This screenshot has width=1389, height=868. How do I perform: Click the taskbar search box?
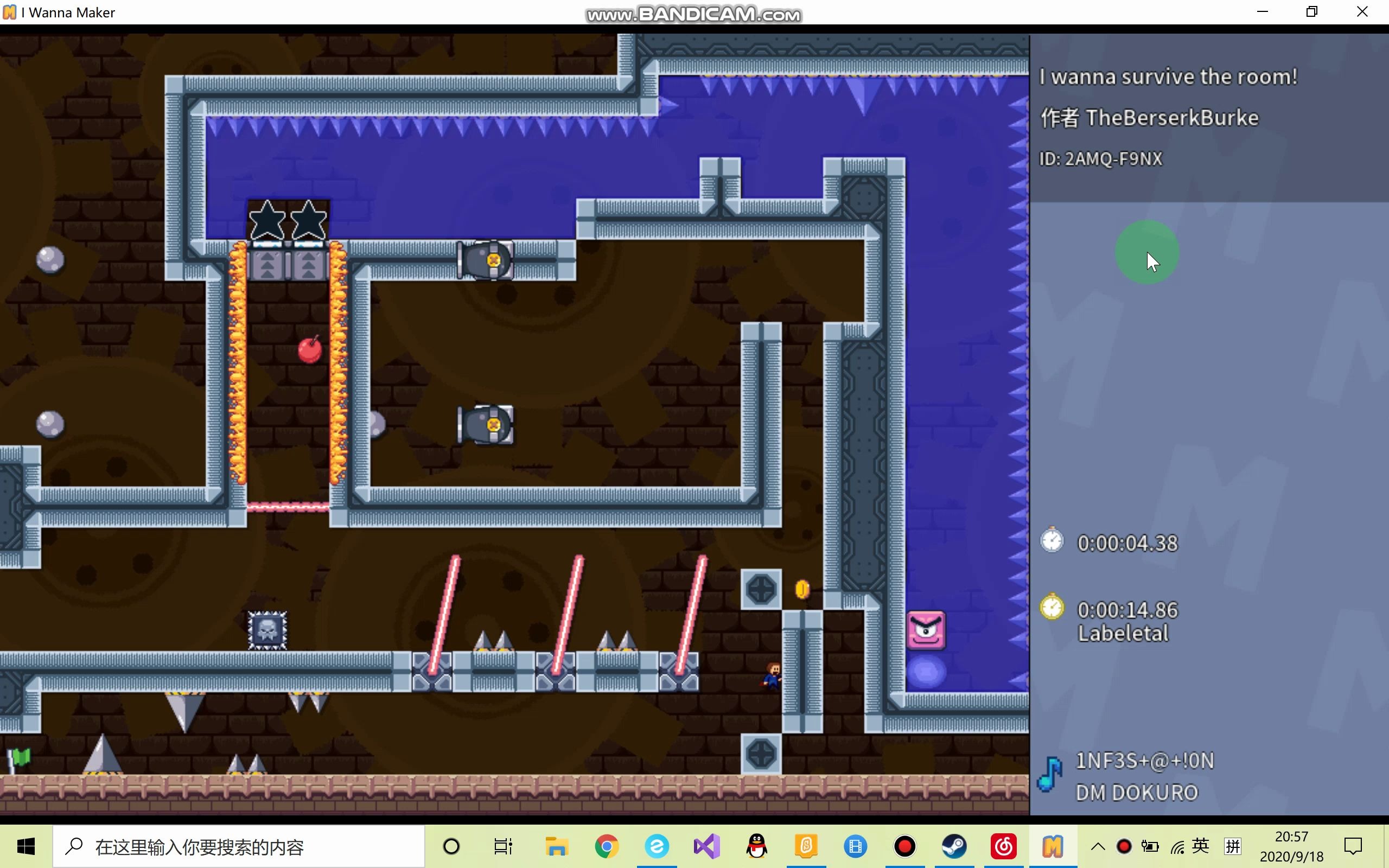point(239,846)
